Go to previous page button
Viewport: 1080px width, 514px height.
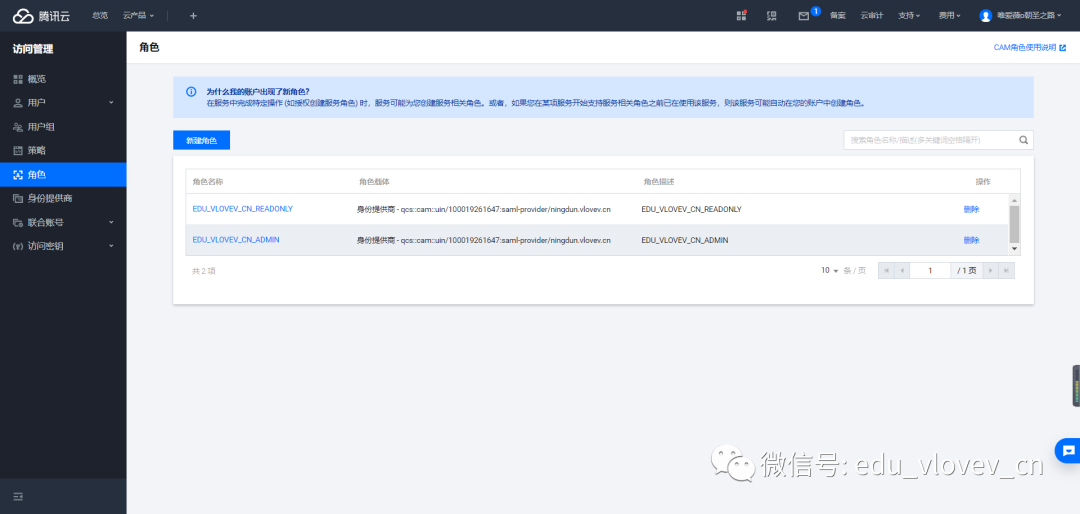902,271
